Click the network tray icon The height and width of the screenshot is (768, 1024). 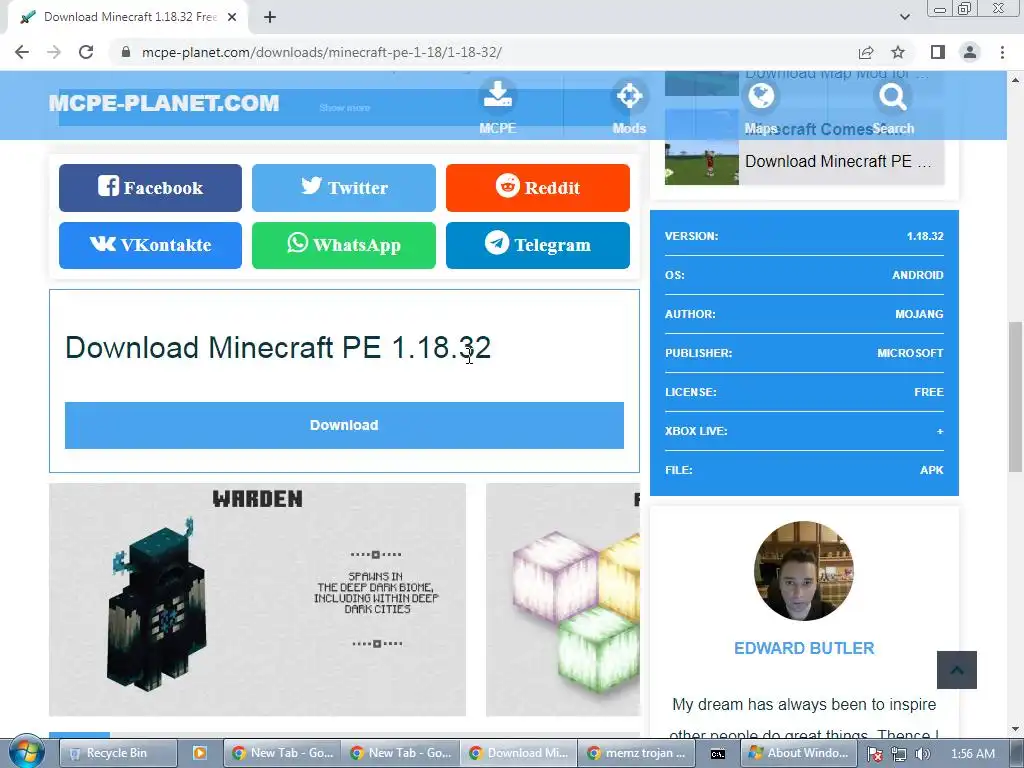pyautogui.click(x=899, y=754)
